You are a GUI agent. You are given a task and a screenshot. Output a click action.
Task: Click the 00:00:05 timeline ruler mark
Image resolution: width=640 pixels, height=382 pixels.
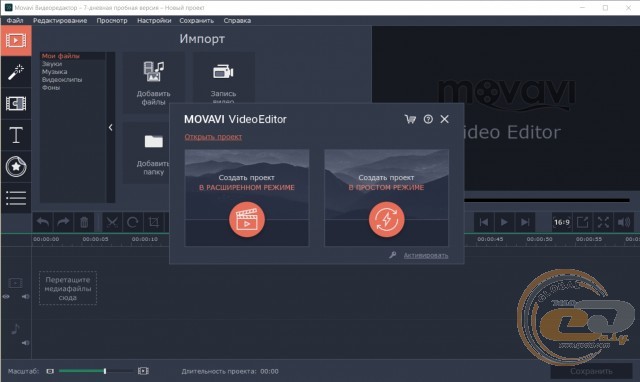95,239
